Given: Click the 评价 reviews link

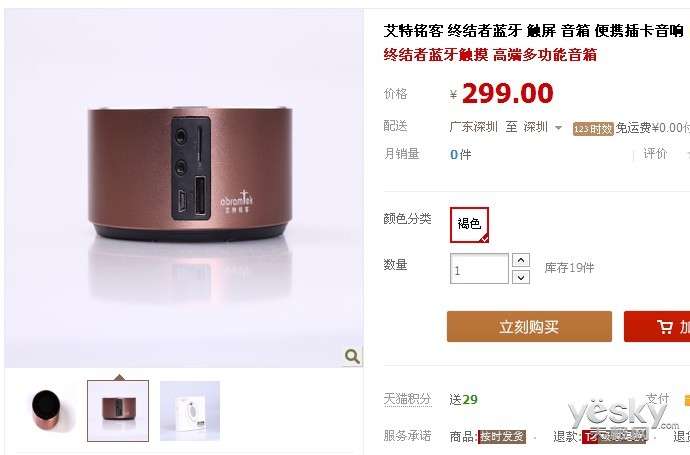Looking at the screenshot, I should pyautogui.click(x=655, y=154).
